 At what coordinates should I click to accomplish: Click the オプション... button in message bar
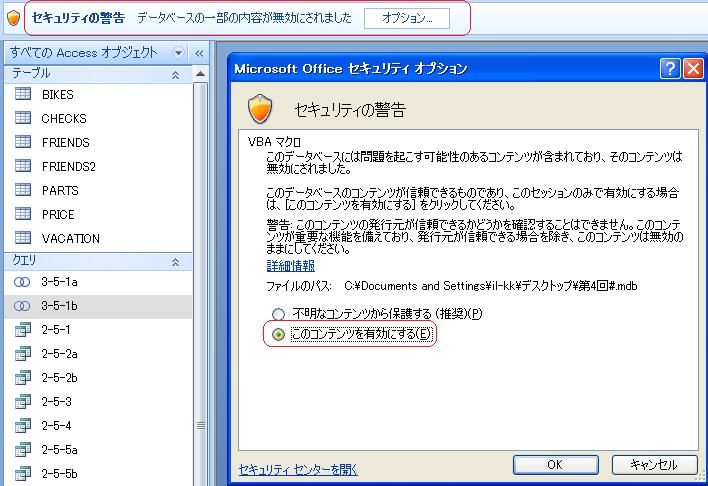pos(407,18)
